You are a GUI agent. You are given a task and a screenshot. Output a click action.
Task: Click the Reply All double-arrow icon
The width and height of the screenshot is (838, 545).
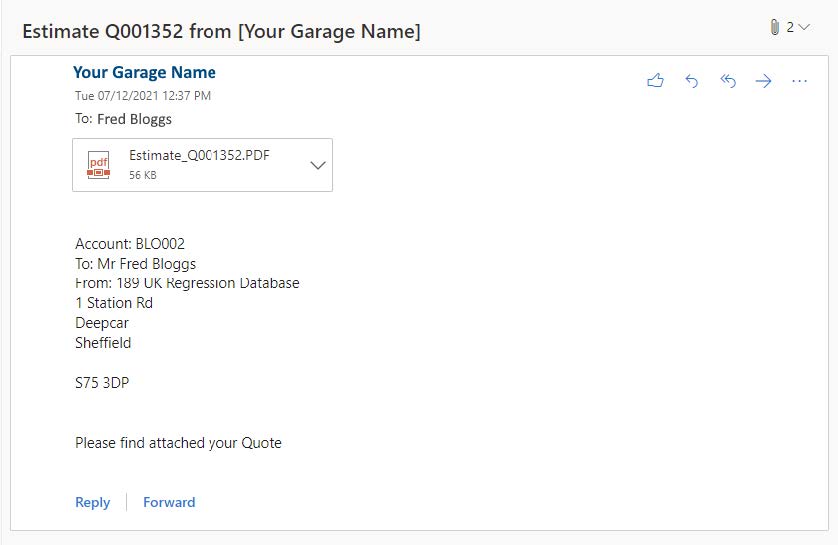(728, 81)
